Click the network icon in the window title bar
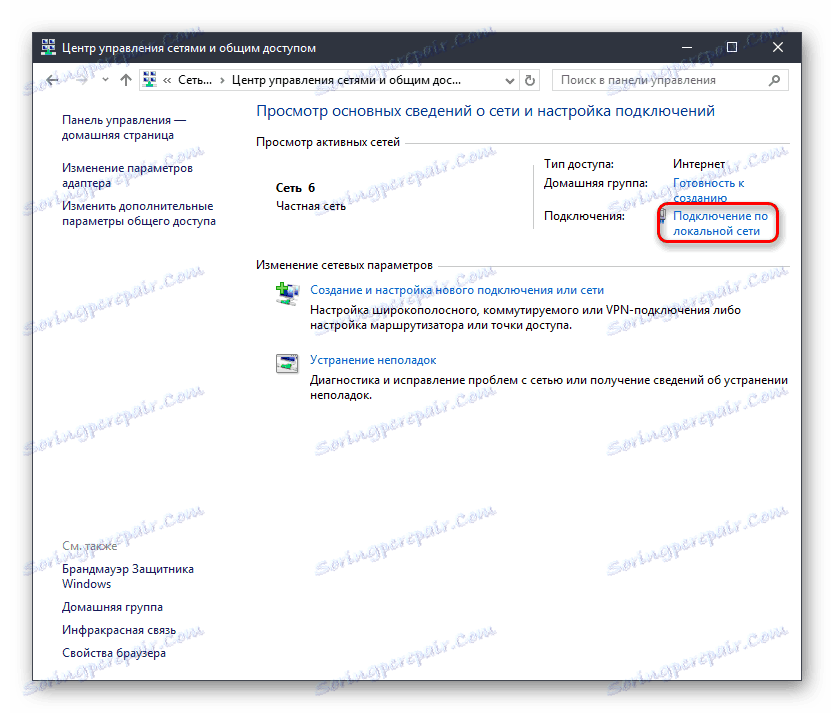 (47, 46)
